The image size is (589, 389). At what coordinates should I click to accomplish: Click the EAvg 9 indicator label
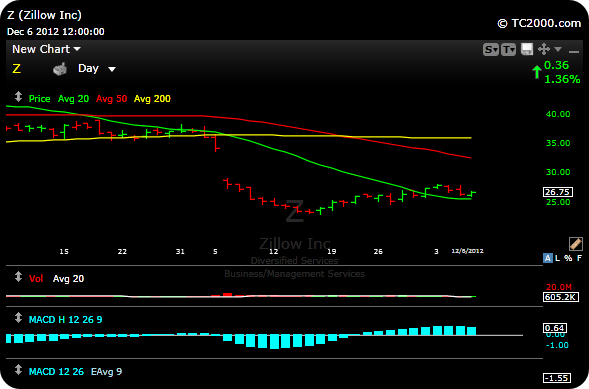click(106, 372)
